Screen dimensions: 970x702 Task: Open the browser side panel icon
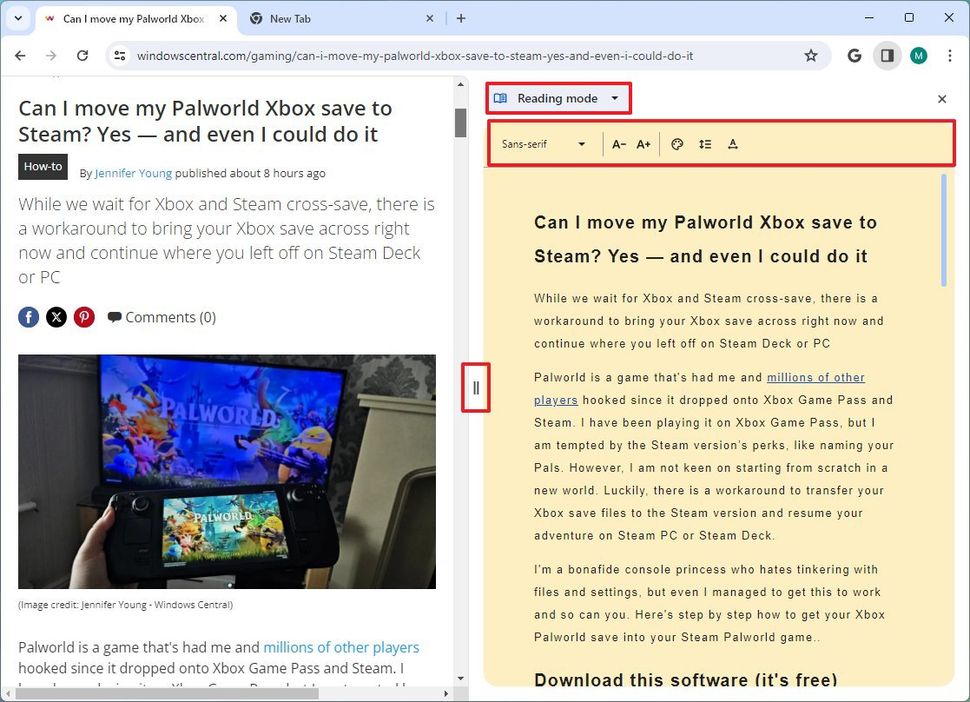point(886,56)
